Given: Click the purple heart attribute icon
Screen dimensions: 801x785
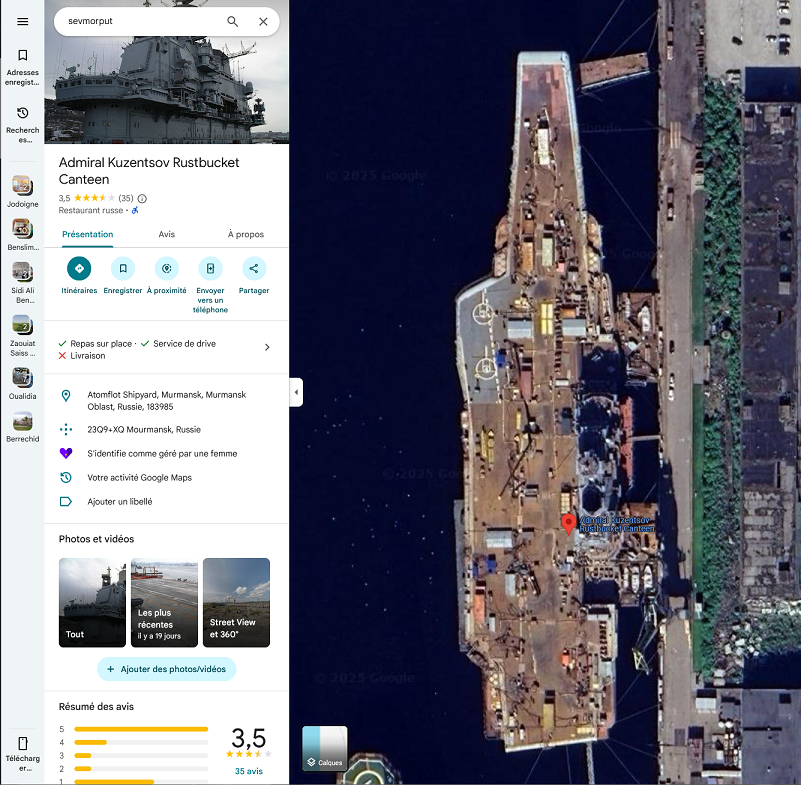Looking at the screenshot, I should point(66,454).
